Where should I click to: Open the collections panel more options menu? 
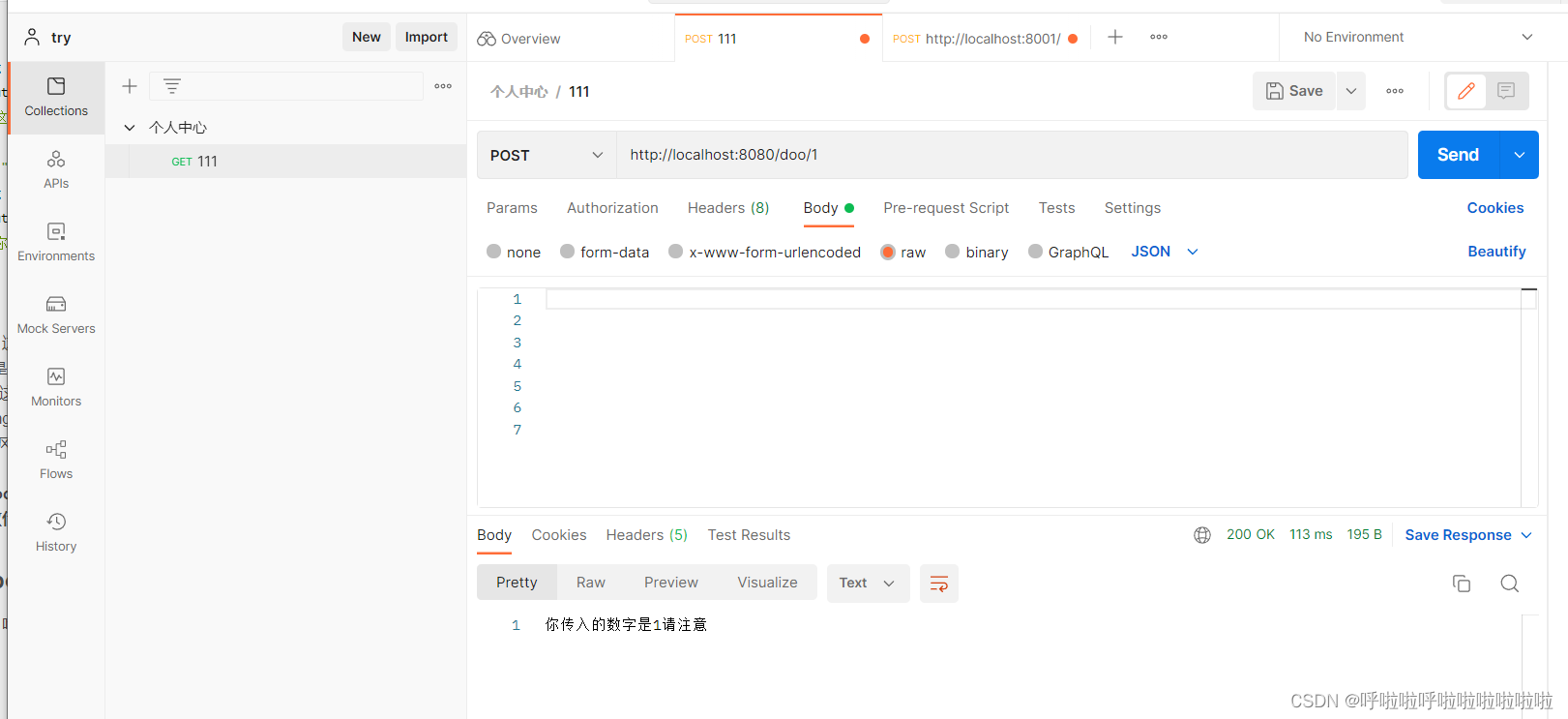(443, 86)
